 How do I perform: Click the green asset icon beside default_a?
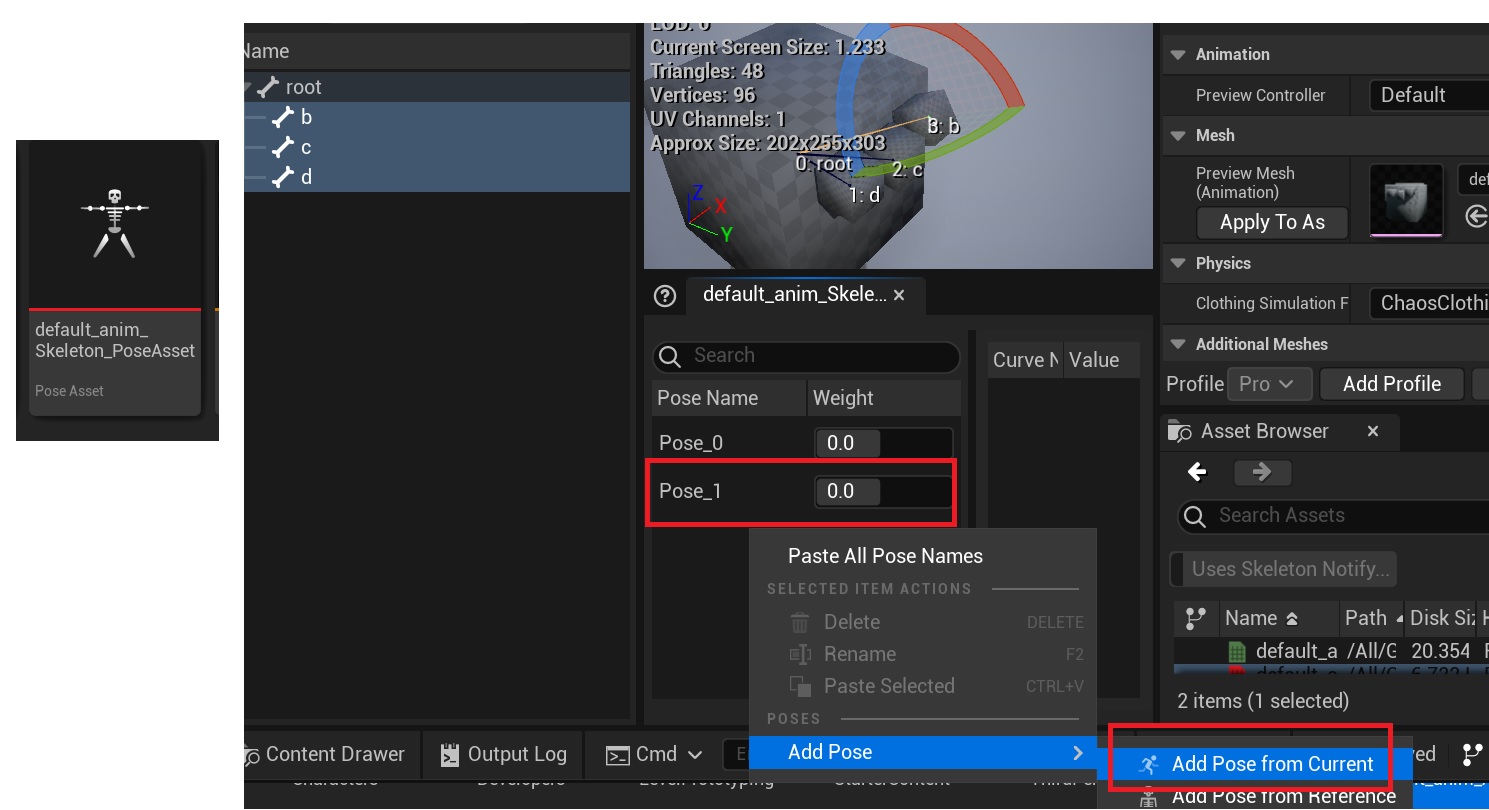click(1237, 651)
